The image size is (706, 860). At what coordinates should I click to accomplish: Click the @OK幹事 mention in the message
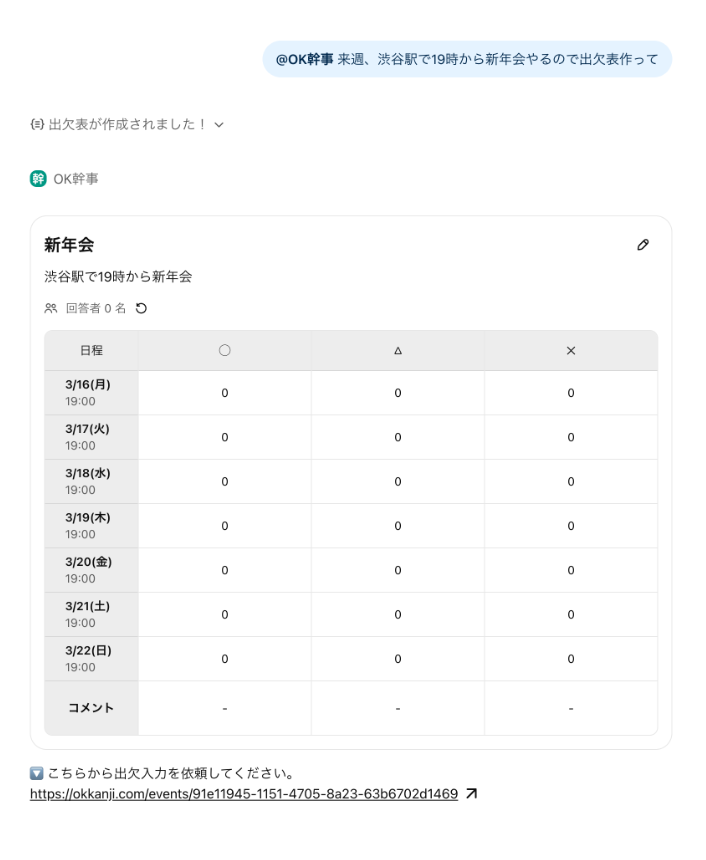[x=304, y=59]
